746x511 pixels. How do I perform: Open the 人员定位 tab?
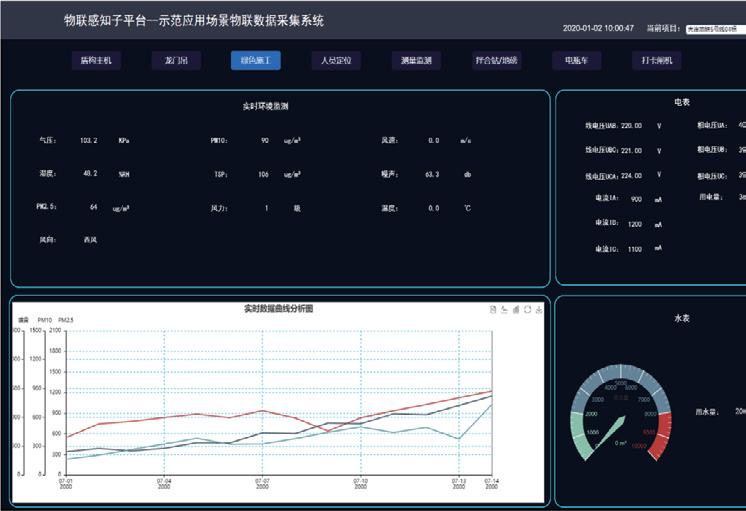336,60
